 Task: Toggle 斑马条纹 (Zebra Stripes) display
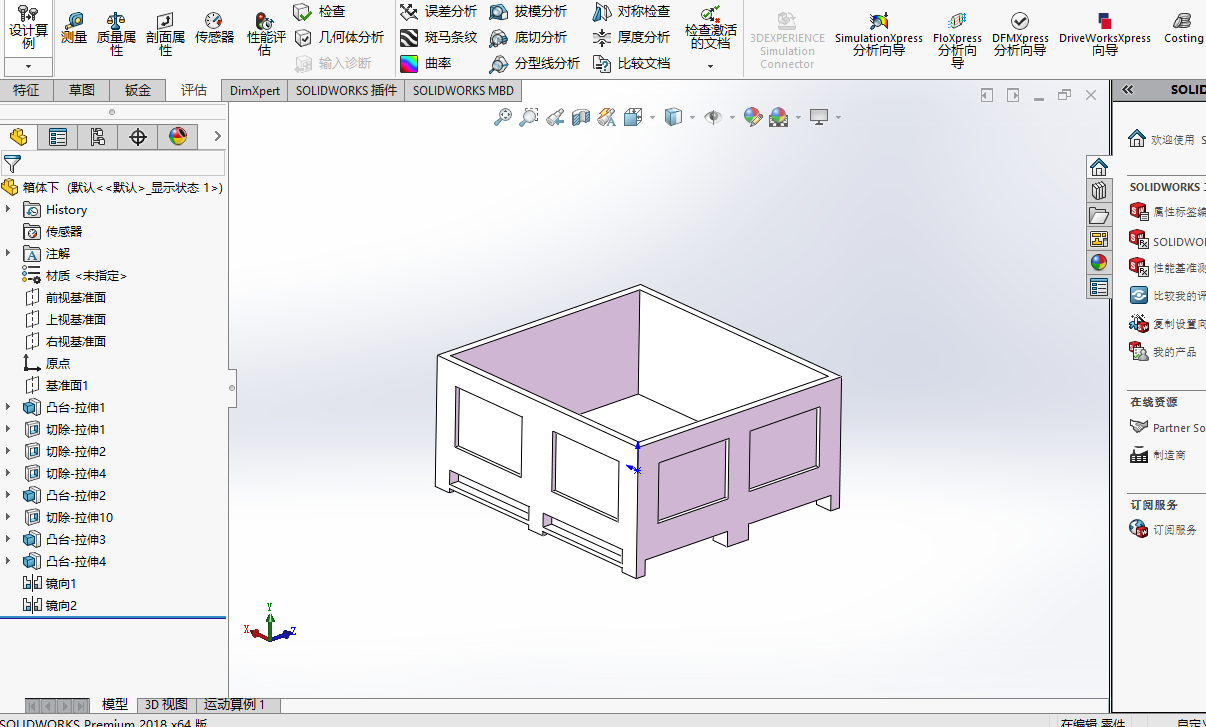(x=438, y=37)
